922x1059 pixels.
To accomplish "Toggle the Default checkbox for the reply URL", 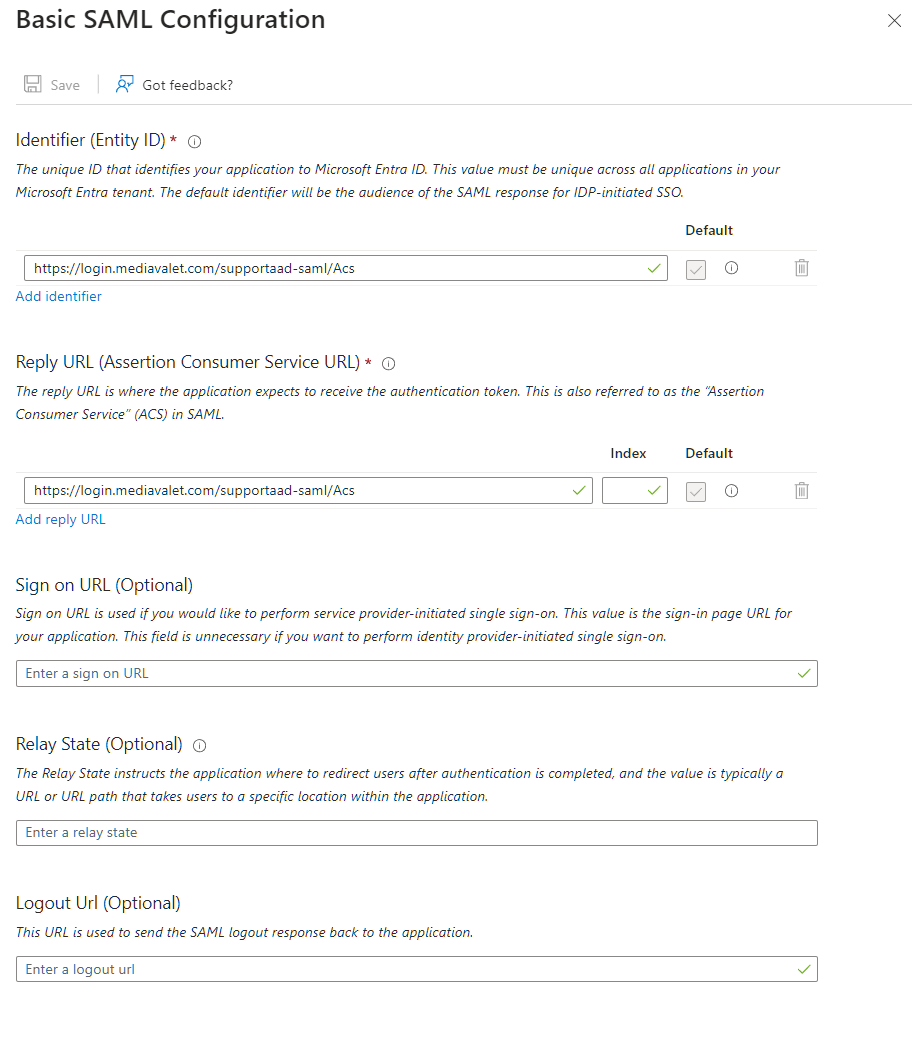I will (695, 491).
